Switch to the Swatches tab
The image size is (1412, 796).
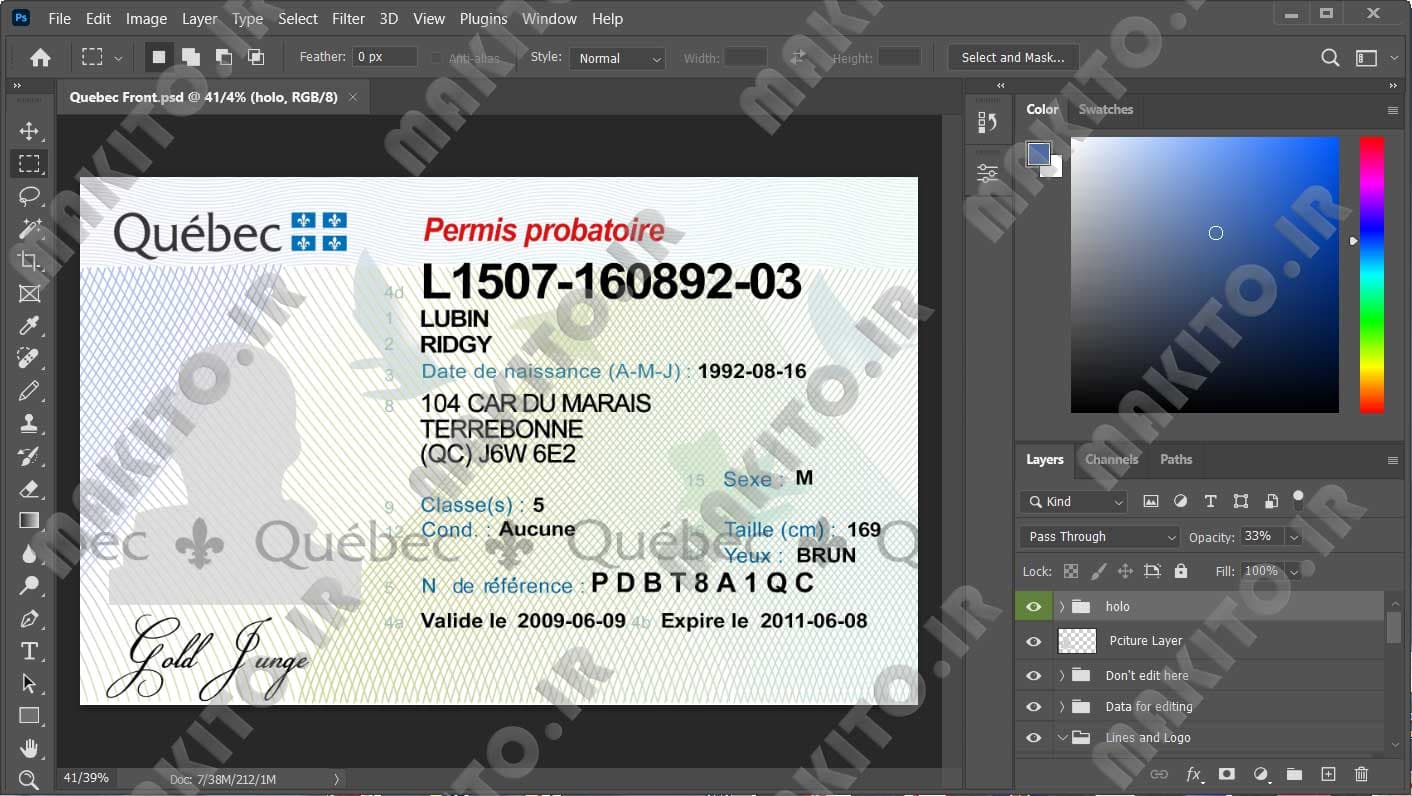(1106, 110)
